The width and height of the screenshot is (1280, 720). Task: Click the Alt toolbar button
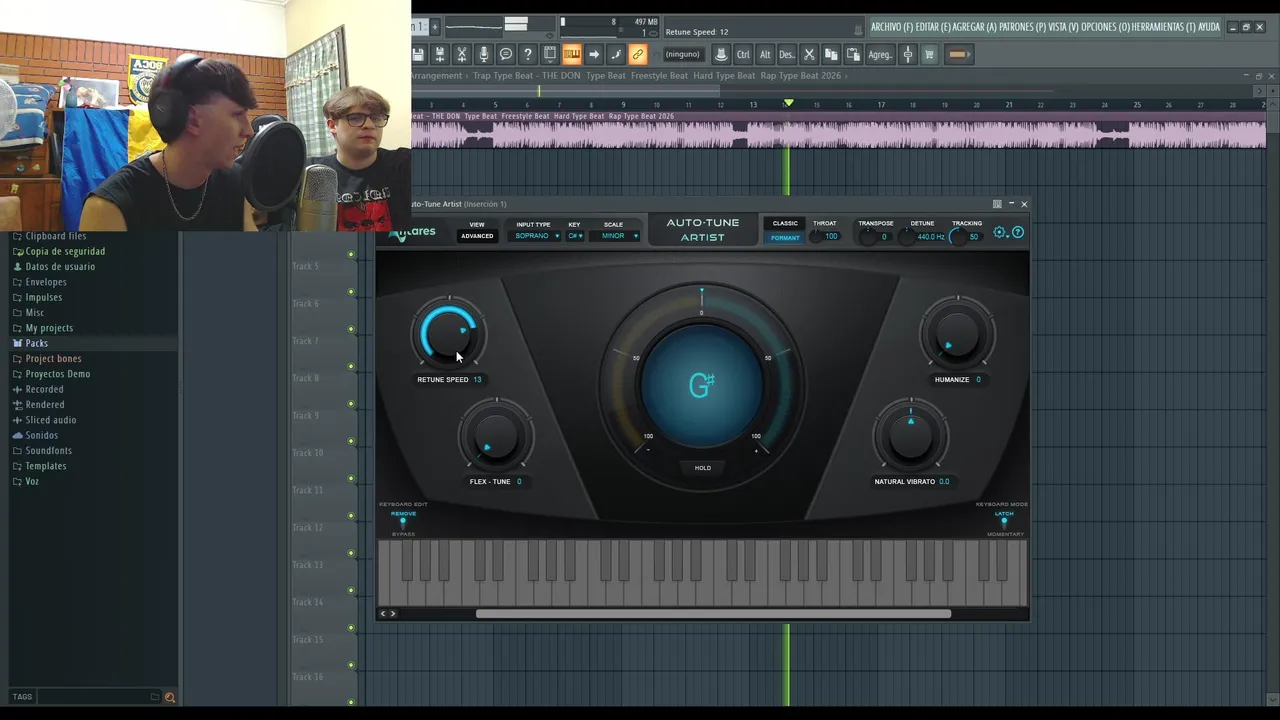765,54
